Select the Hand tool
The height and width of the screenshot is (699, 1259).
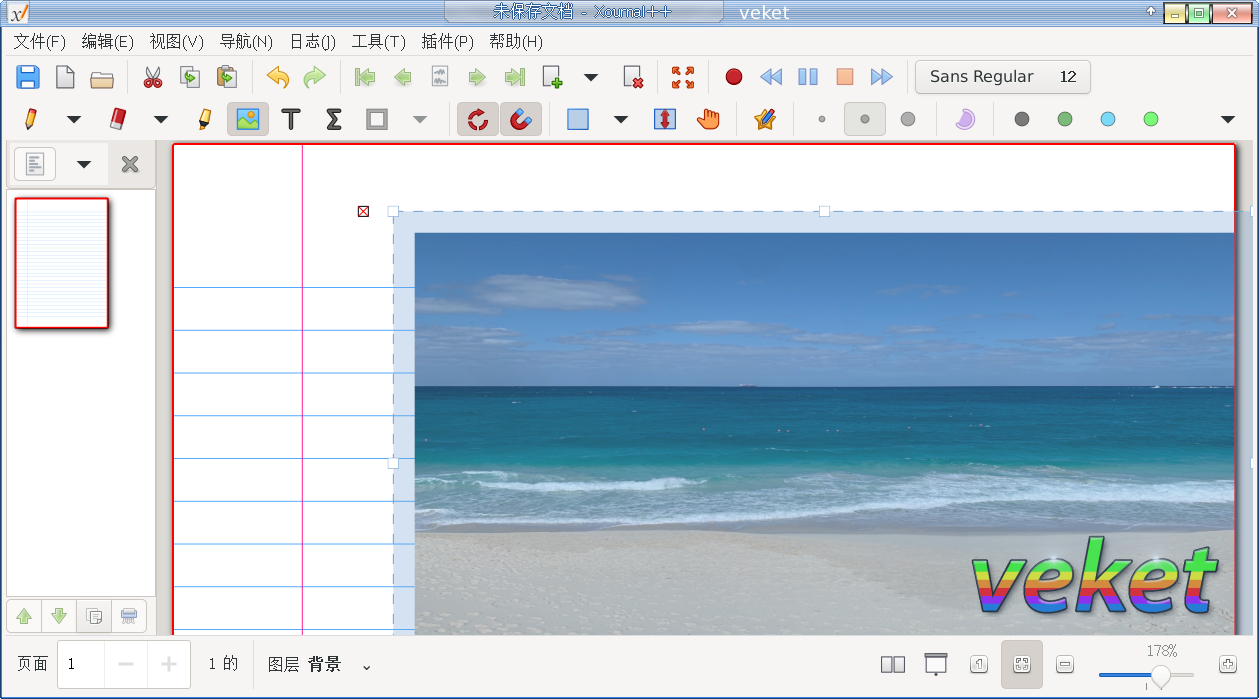pos(708,119)
